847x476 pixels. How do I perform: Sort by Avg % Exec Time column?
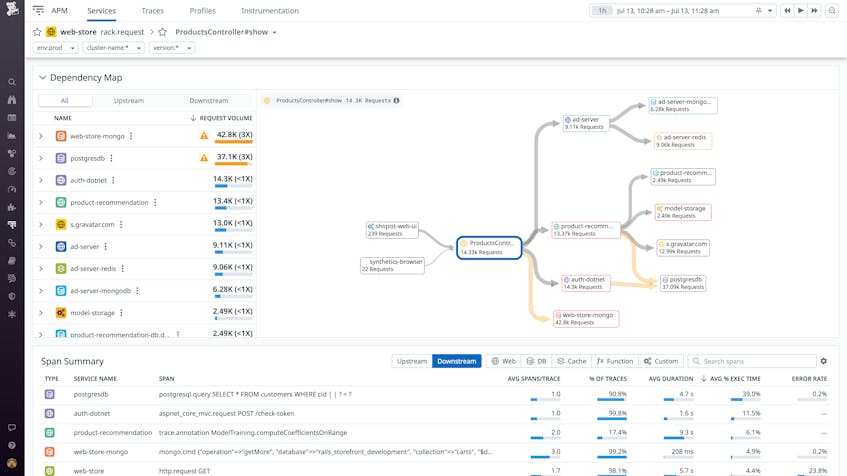(730, 379)
